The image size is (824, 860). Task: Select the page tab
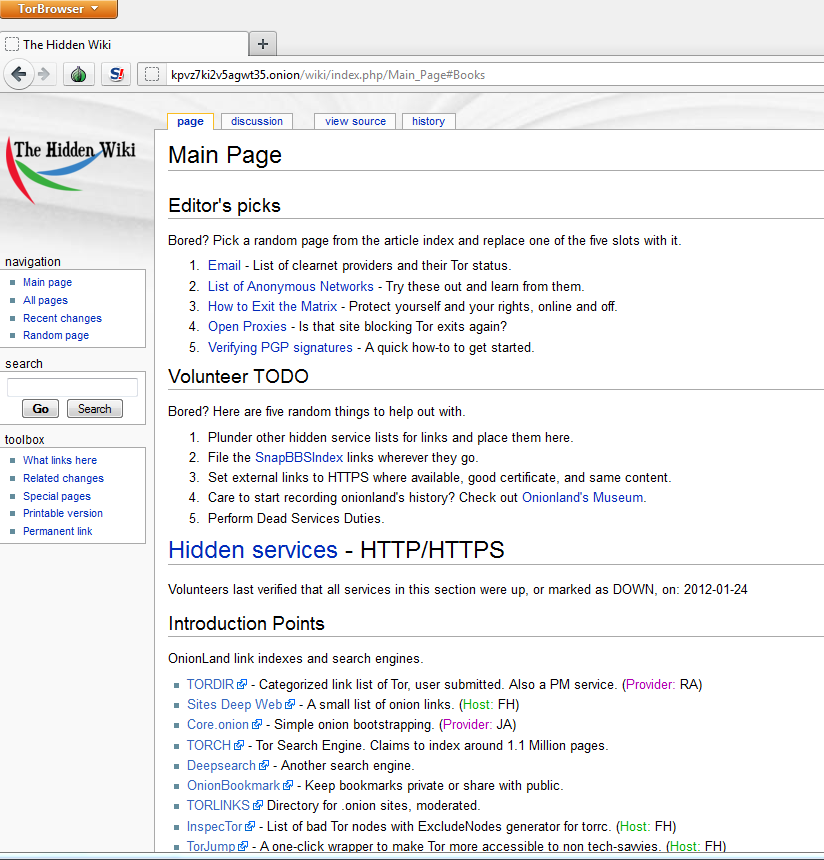(190, 121)
